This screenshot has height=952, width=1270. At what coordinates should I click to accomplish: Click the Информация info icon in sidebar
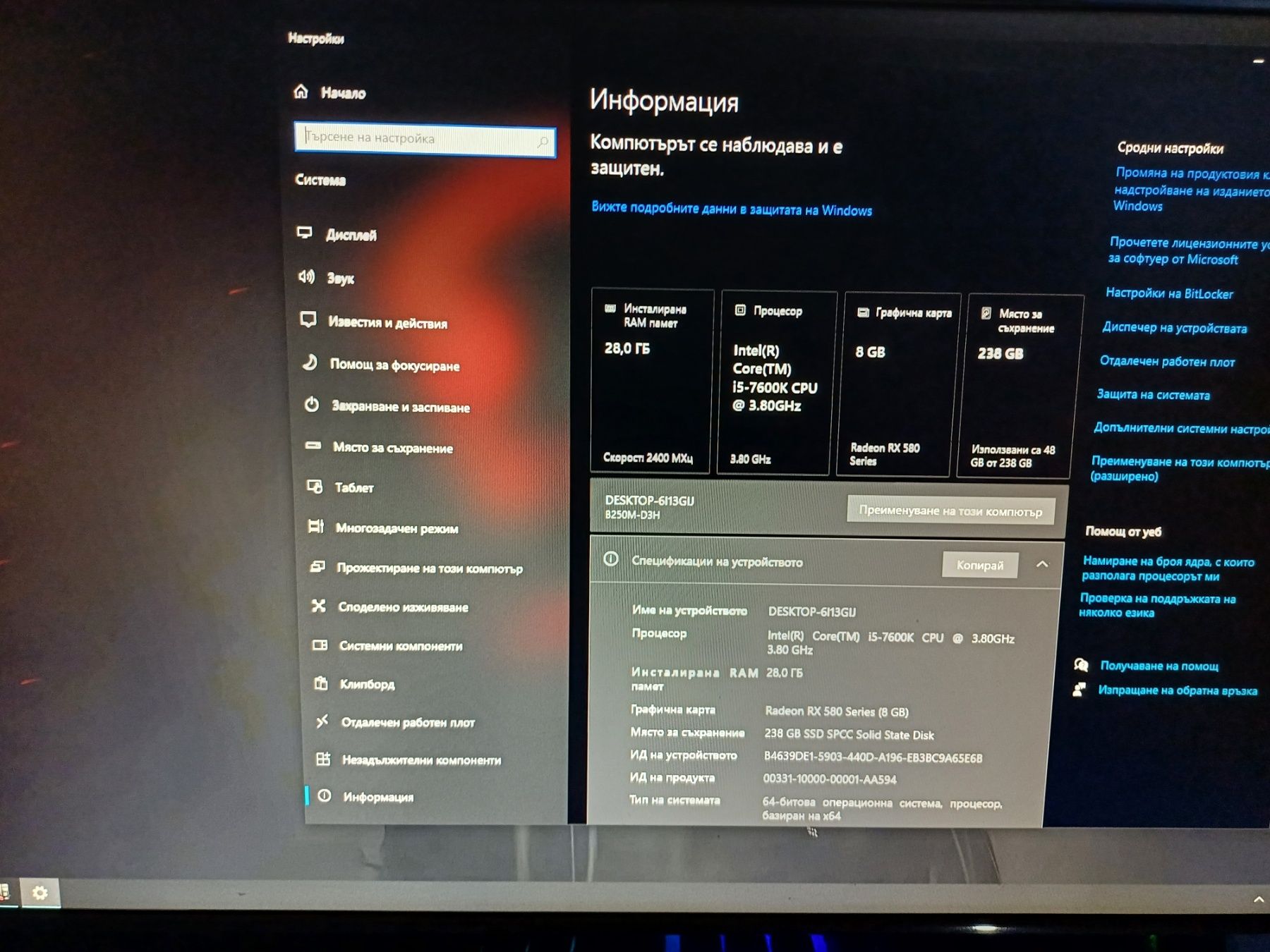[x=325, y=795]
